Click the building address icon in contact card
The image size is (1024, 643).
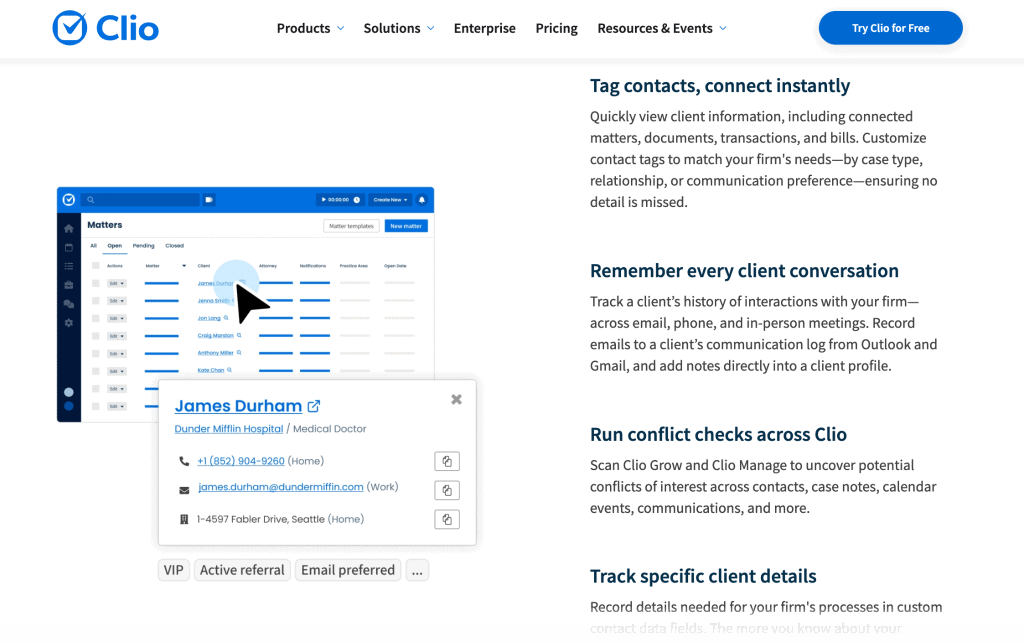point(184,520)
